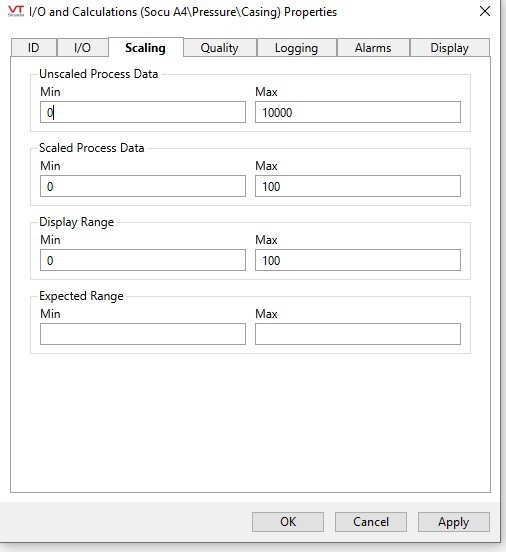This screenshot has width=506, height=552.
Task: Click the empty Expected Range Min field
Action: pos(143,334)
